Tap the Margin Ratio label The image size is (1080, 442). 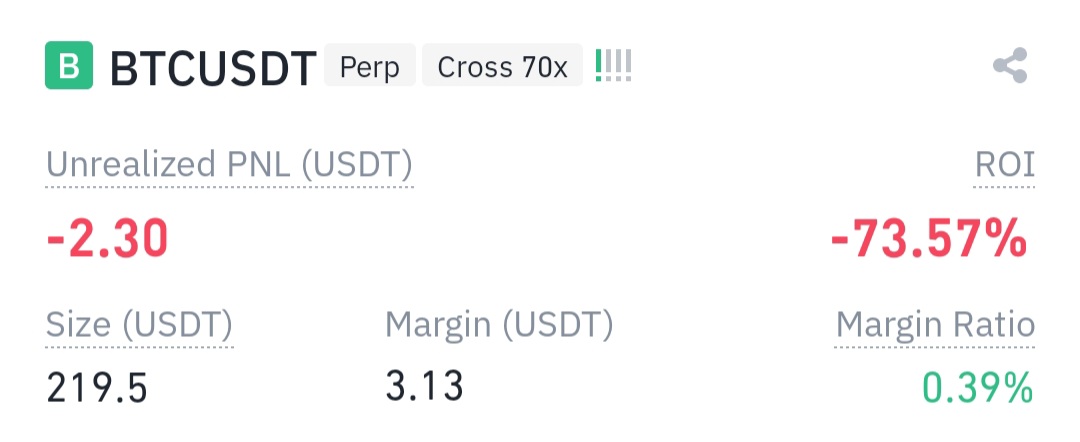pos(935,326)
